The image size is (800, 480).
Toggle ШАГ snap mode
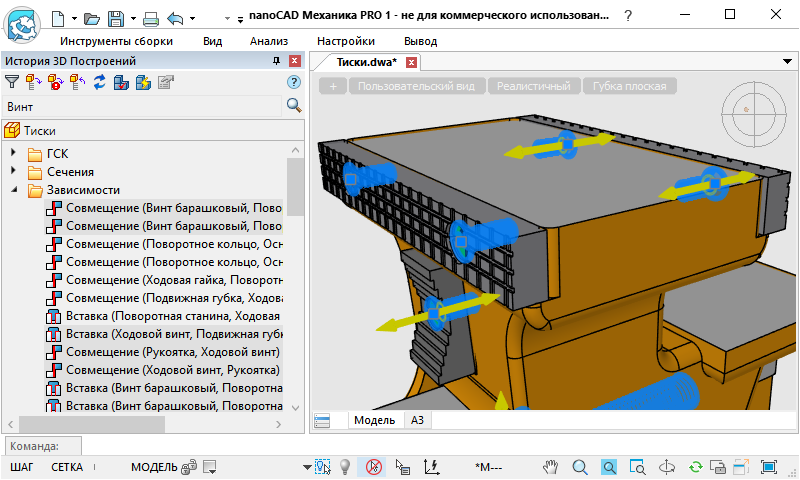click(22, 467)
